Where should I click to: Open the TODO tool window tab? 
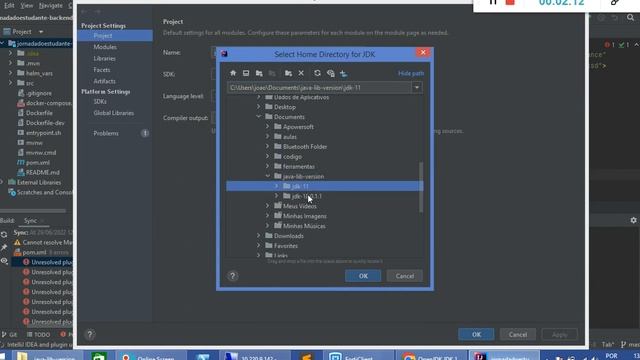38,335
